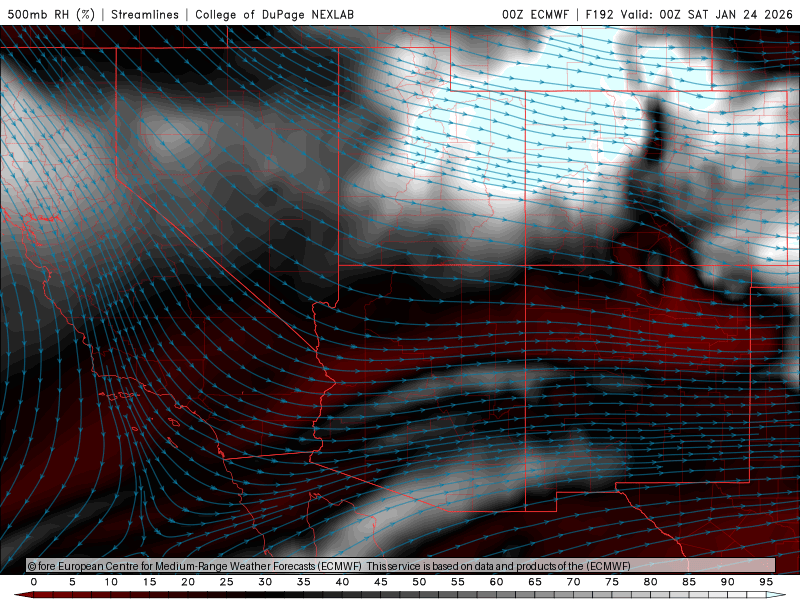Click "College of DuPage NEXLAB" header text

coord(274,14)
